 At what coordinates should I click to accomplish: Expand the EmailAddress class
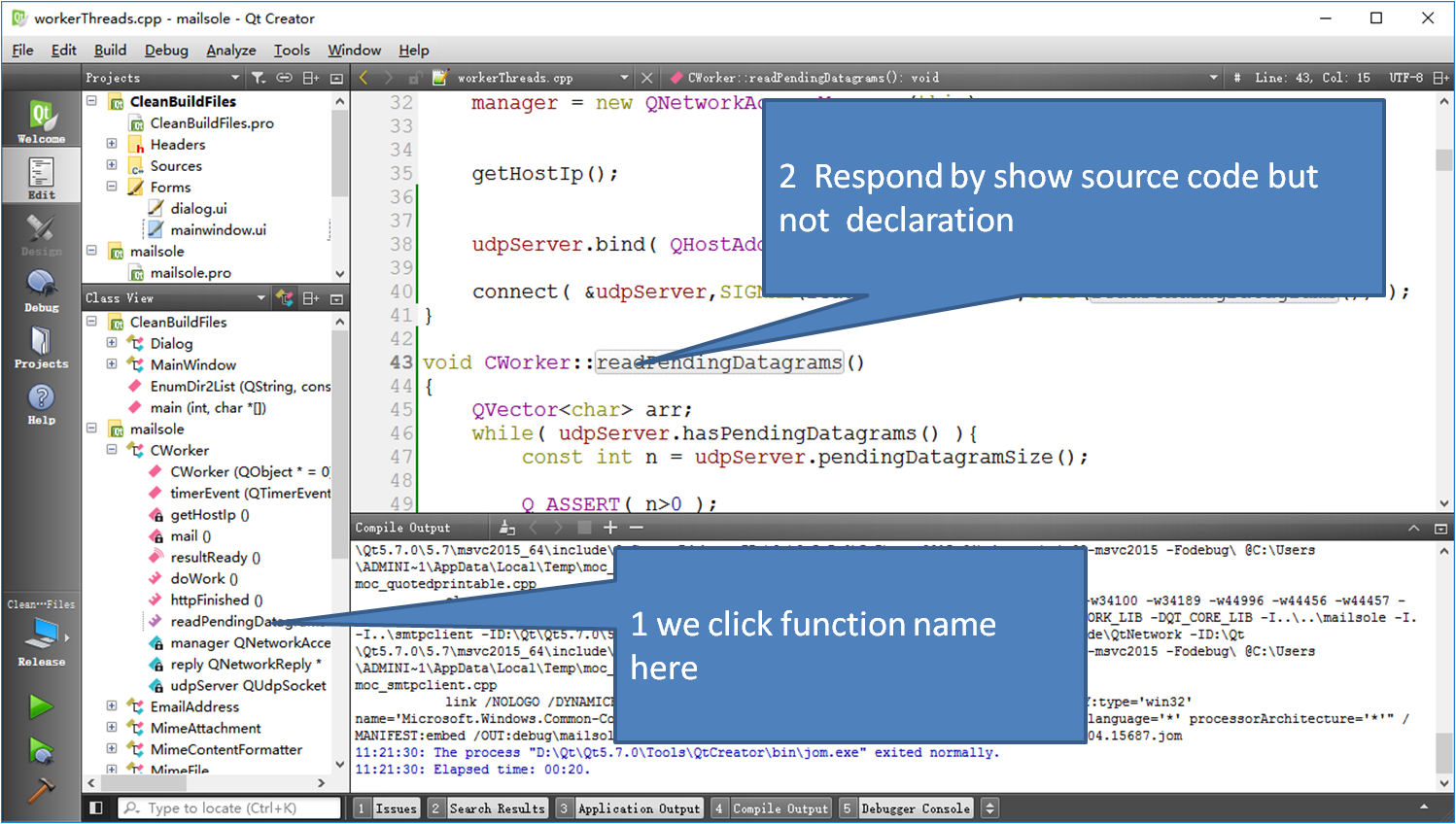click(112, 706)
